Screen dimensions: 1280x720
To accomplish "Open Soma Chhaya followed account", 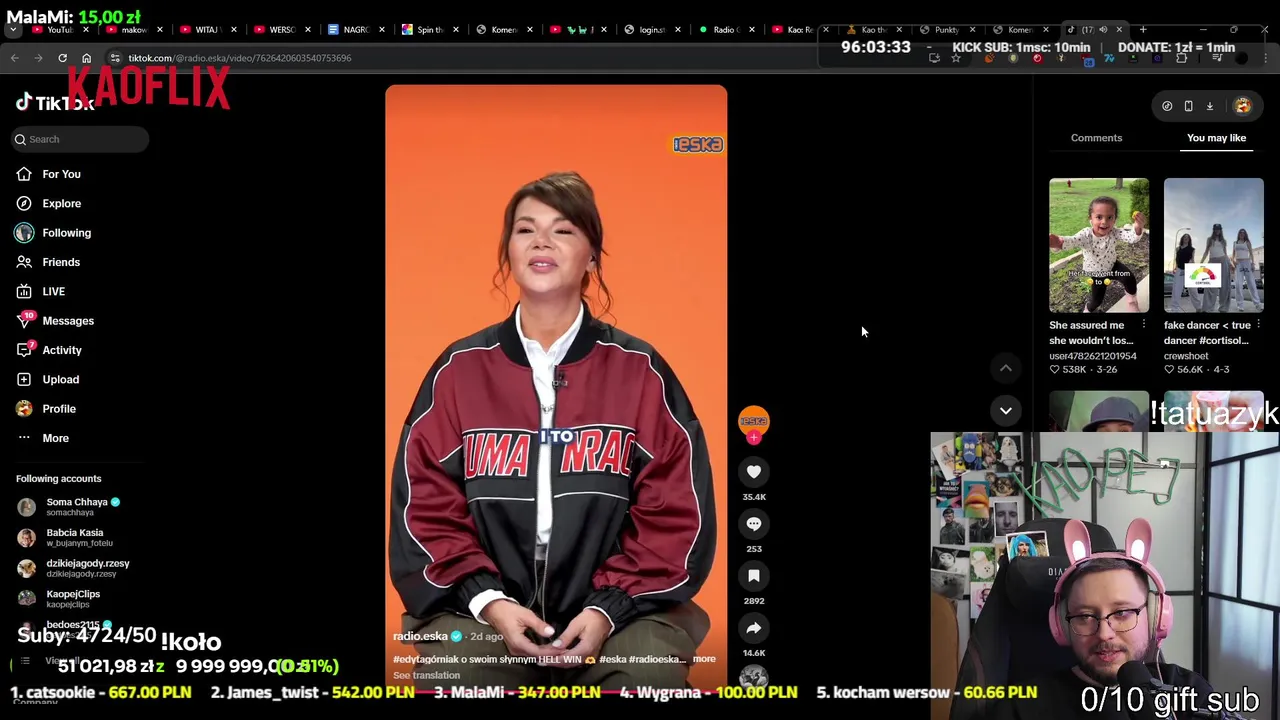I will [x=75, y=507].
